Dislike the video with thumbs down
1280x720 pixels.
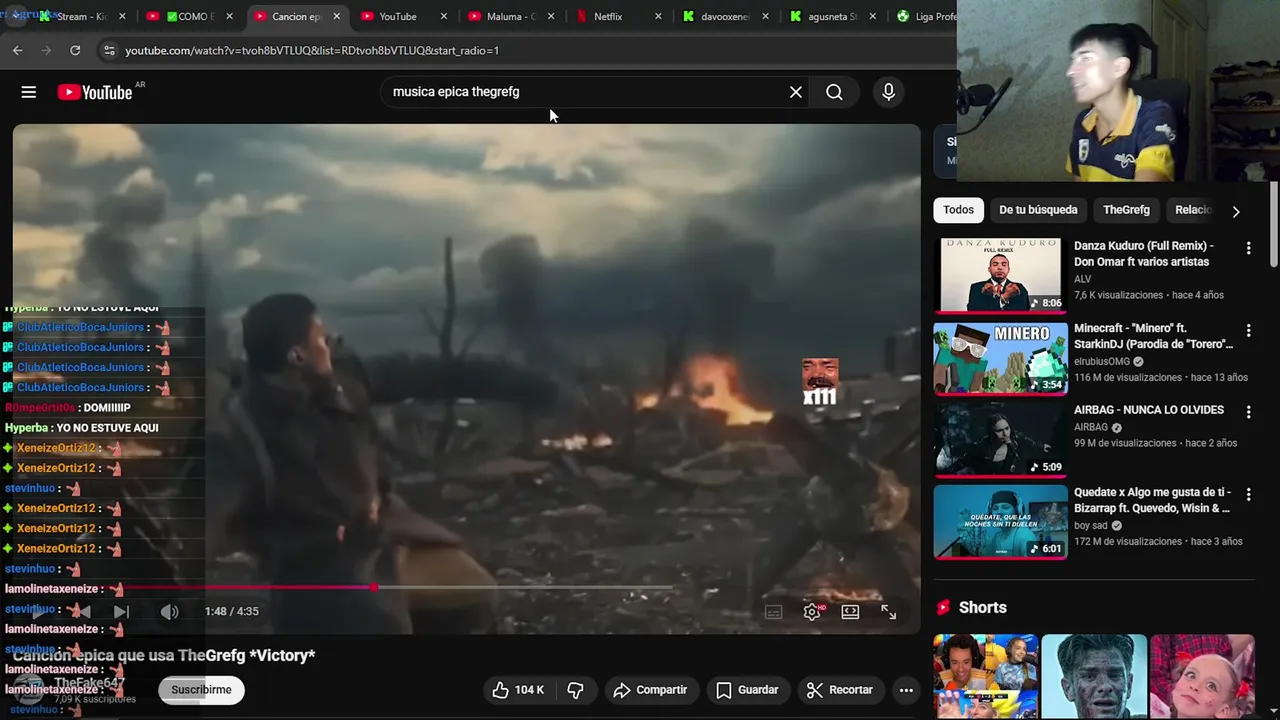point(575,690)
